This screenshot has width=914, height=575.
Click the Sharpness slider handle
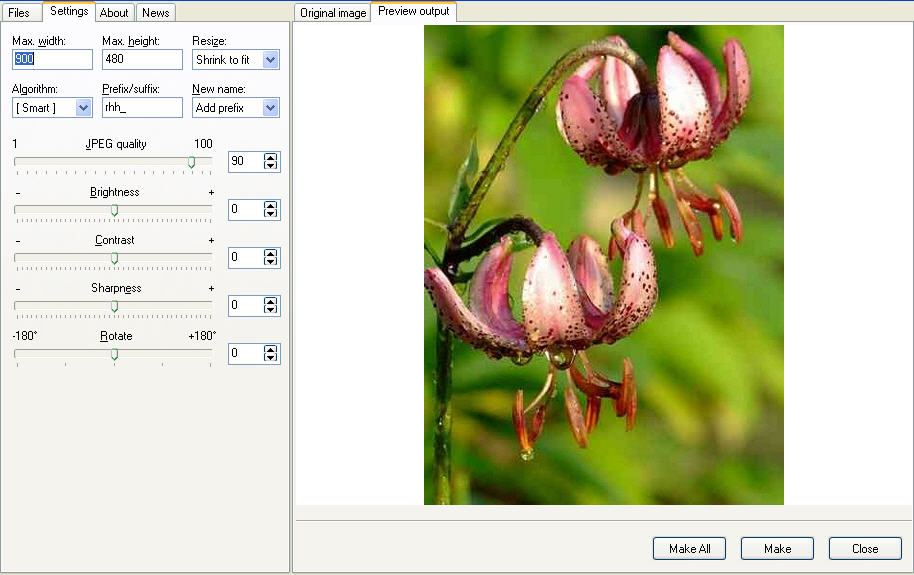click(115, 306)
